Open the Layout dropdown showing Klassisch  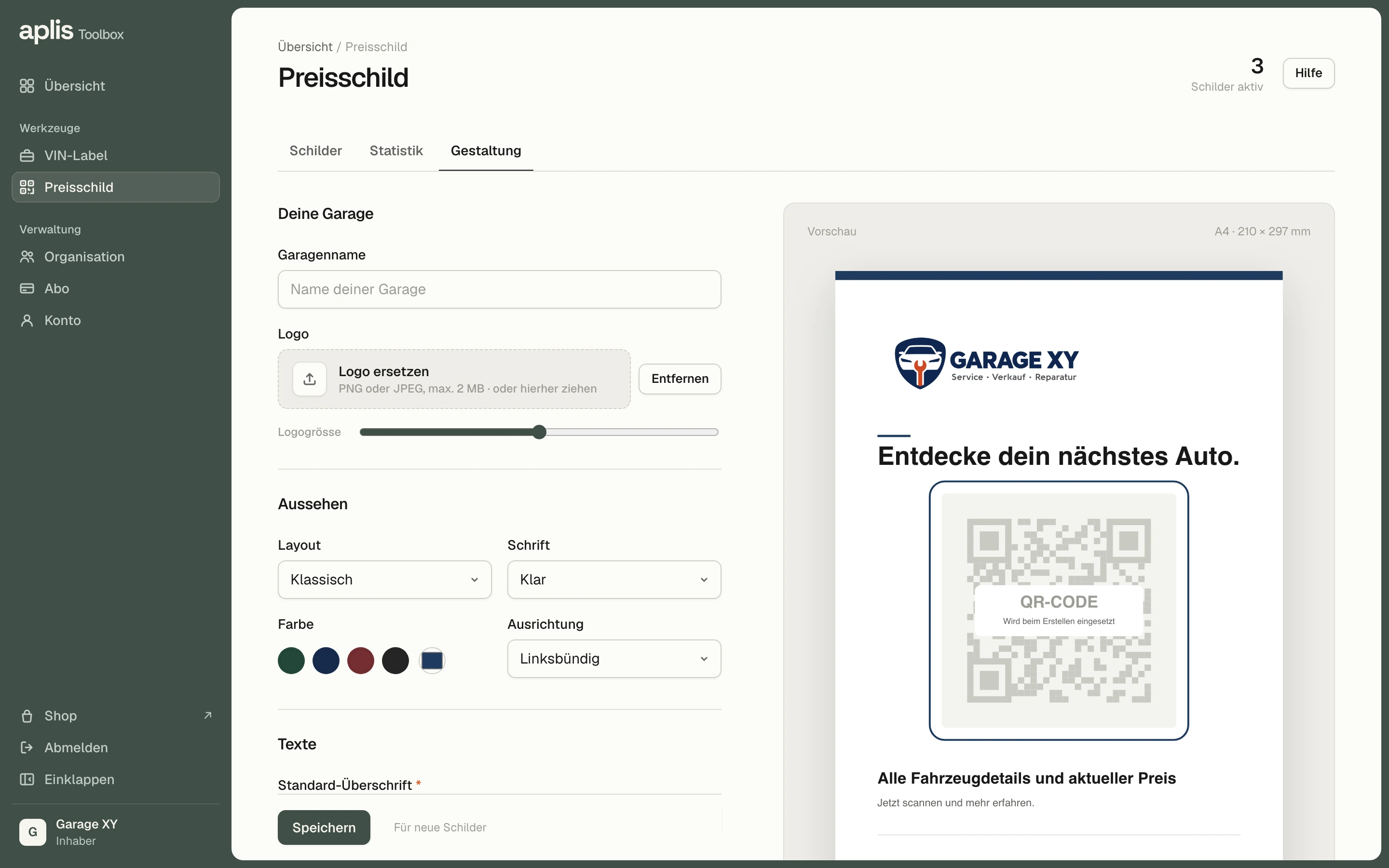click(x=384, y=580)
